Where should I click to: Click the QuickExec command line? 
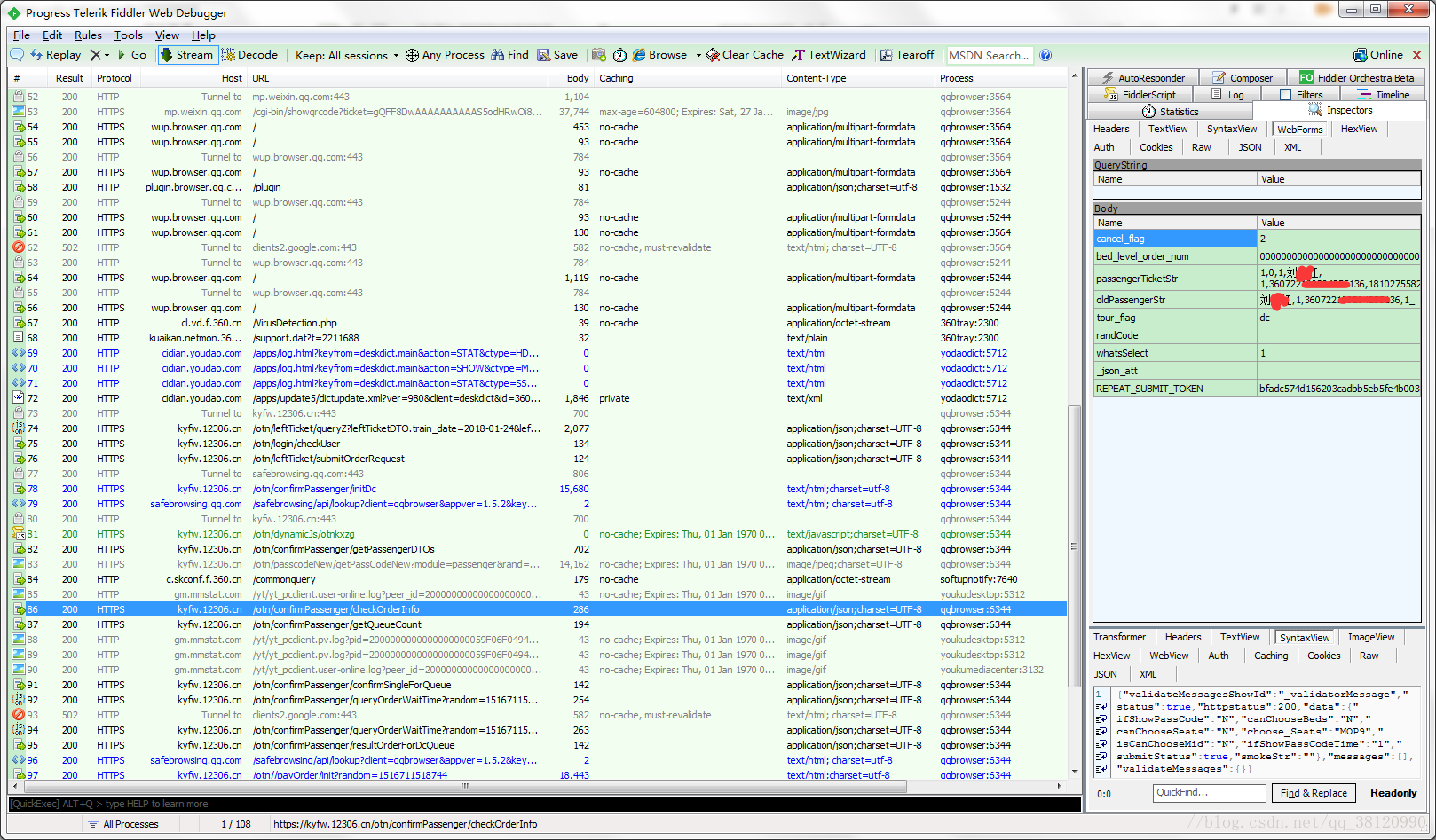tap(545, 804)
